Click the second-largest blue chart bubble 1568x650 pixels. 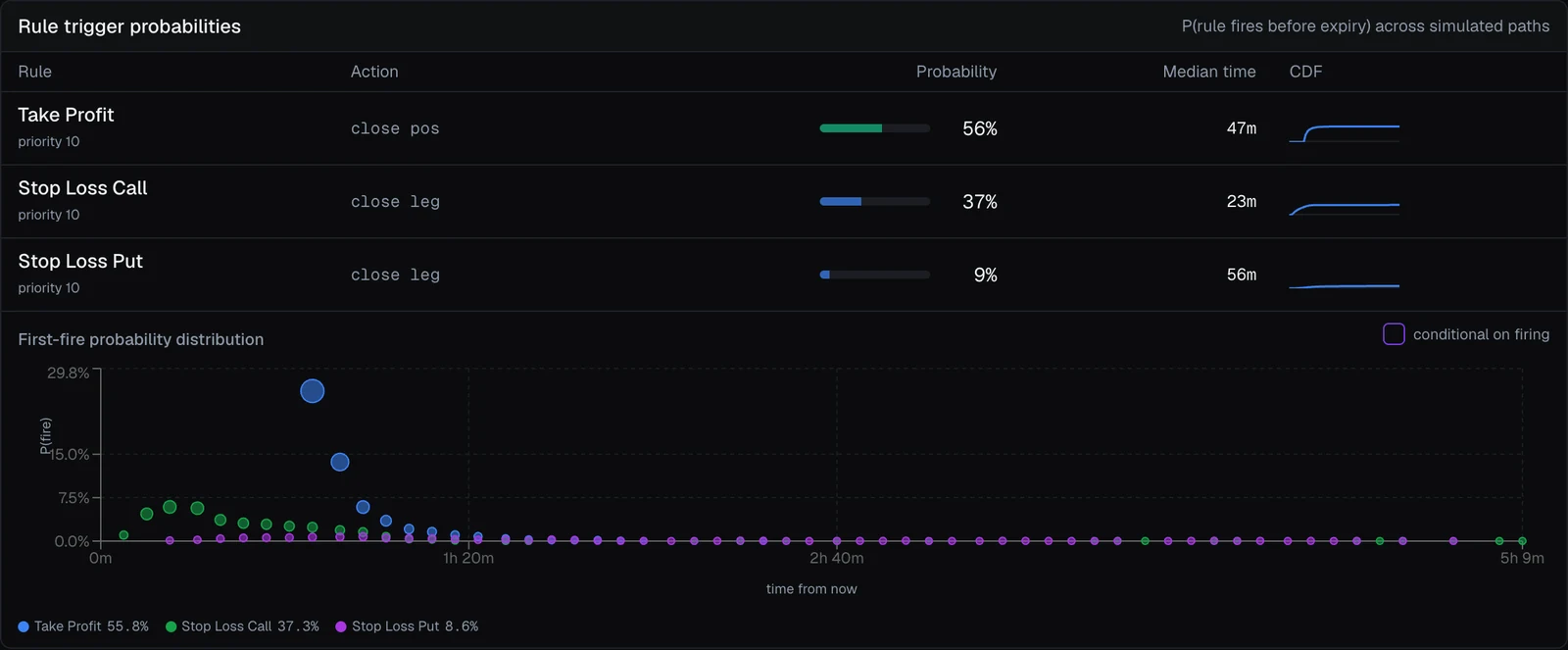340,462
